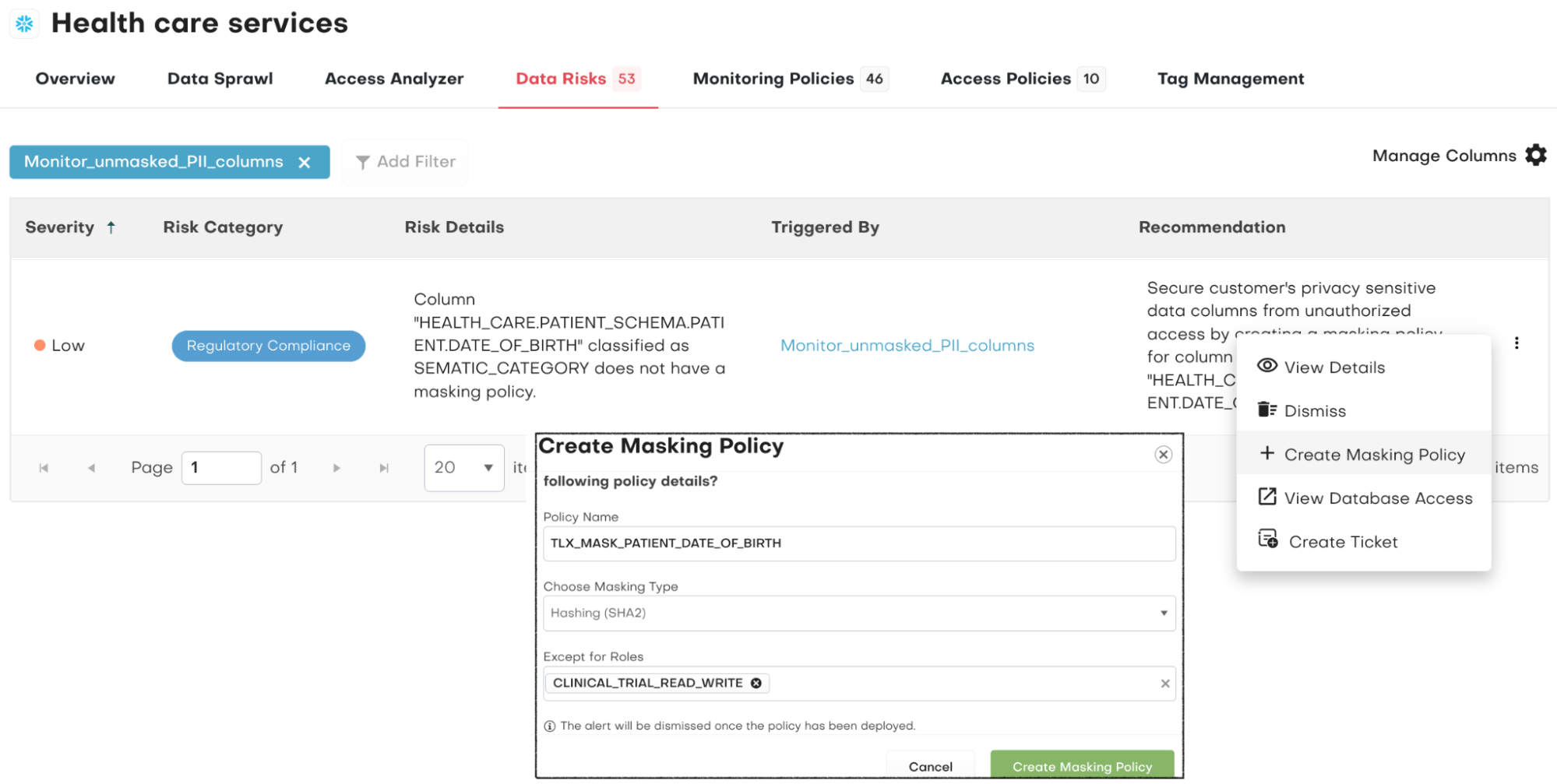Click the Page number input box
The height and width of the screenshot is (784, 1557).
point(221,468)
